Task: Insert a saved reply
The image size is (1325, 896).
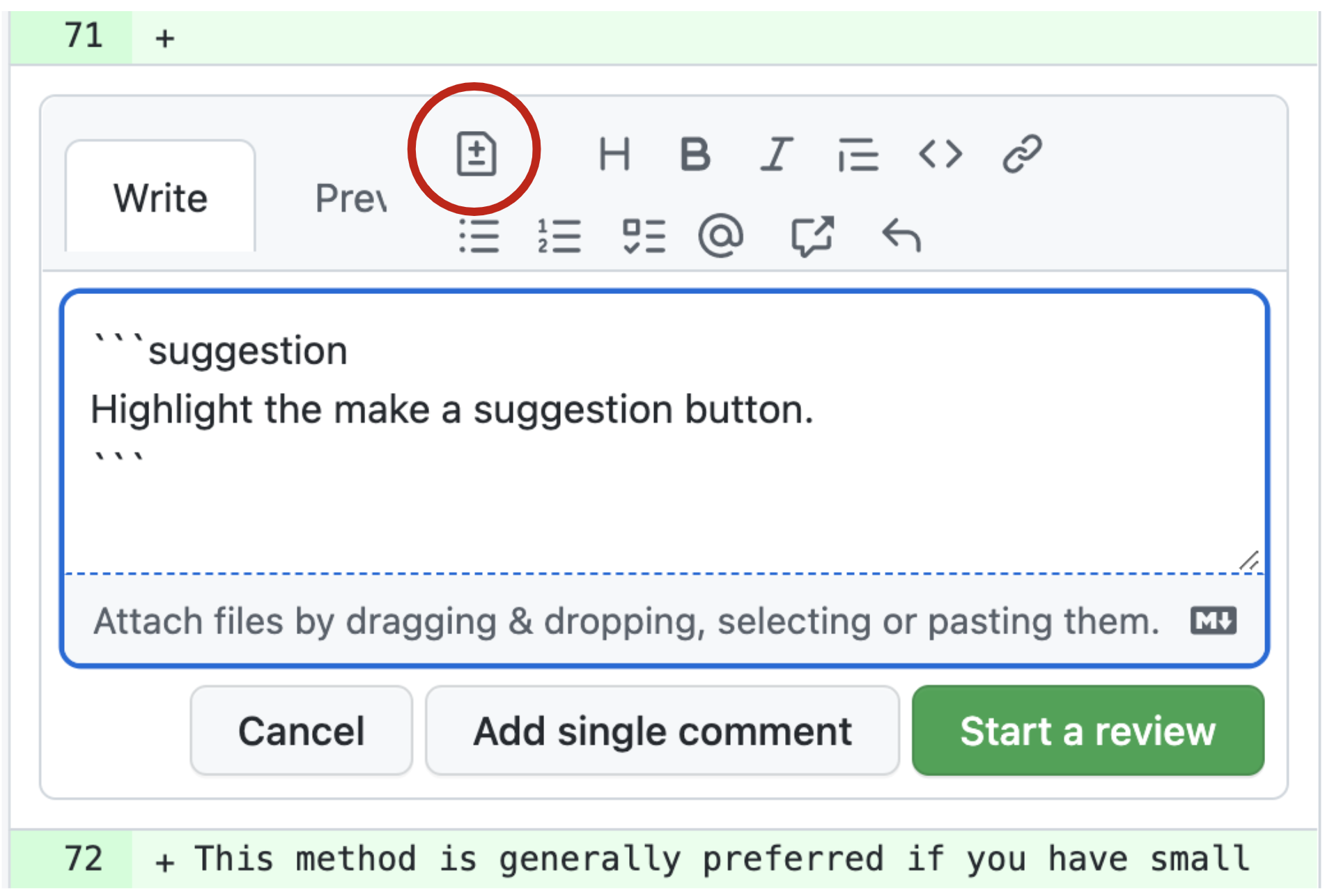Action: click(x=901, y=236)
